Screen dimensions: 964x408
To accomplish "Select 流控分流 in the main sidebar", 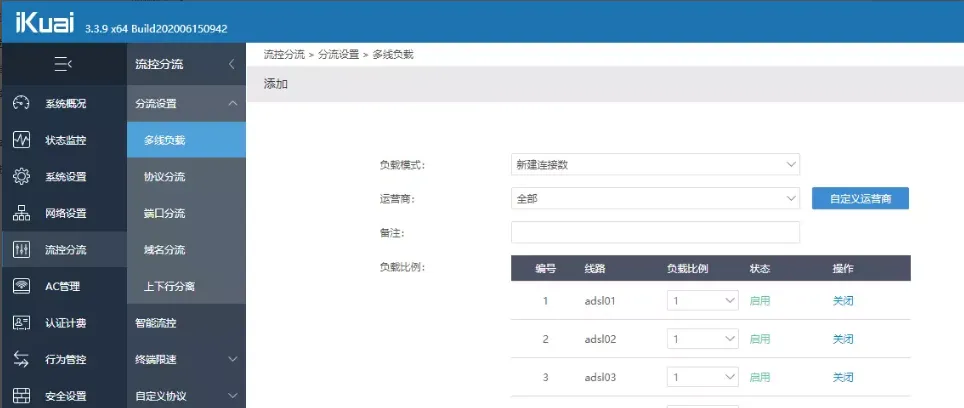I will pos(64,250).
